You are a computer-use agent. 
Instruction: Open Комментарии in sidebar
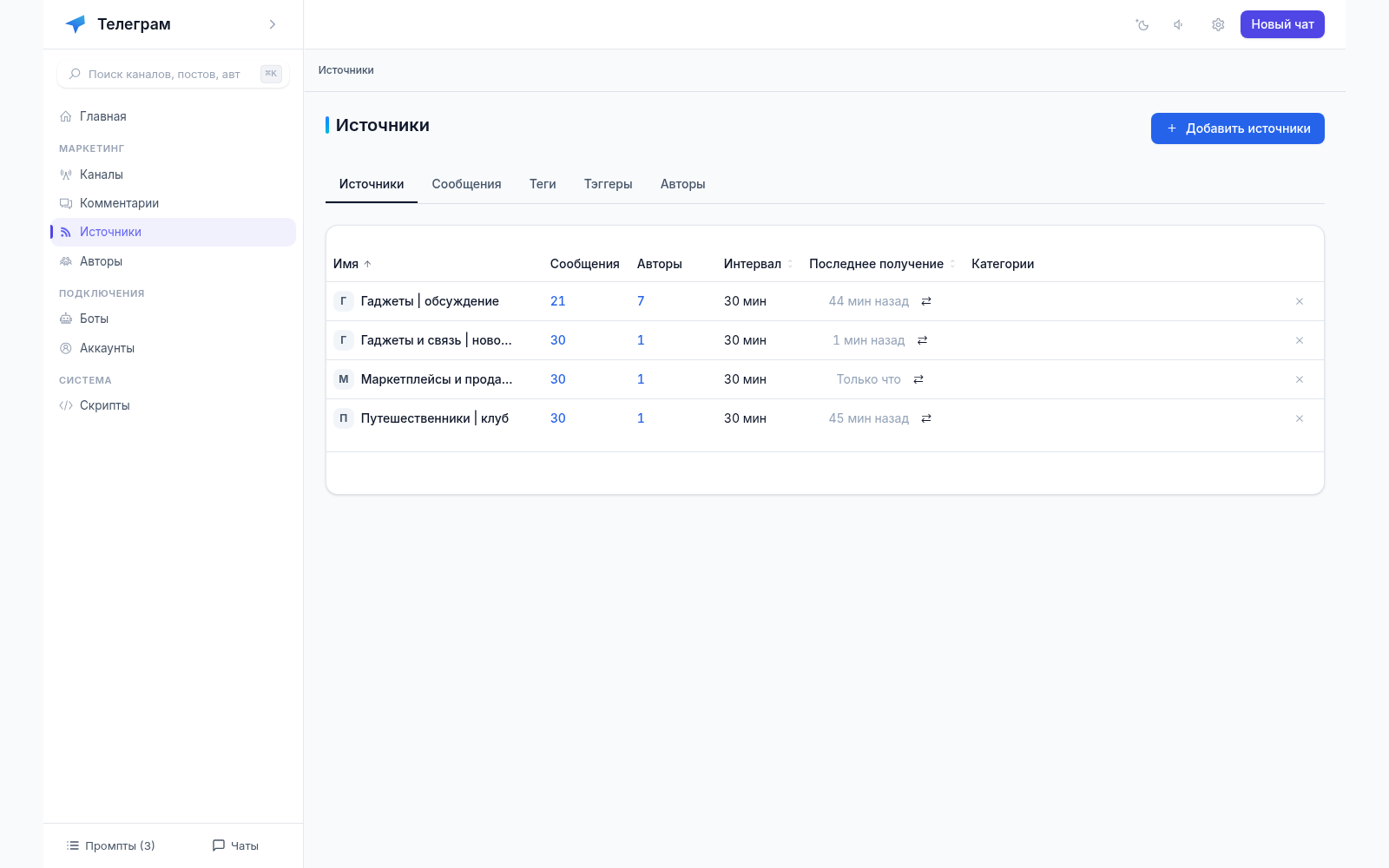pyautogui.click(x=173, y=203)
